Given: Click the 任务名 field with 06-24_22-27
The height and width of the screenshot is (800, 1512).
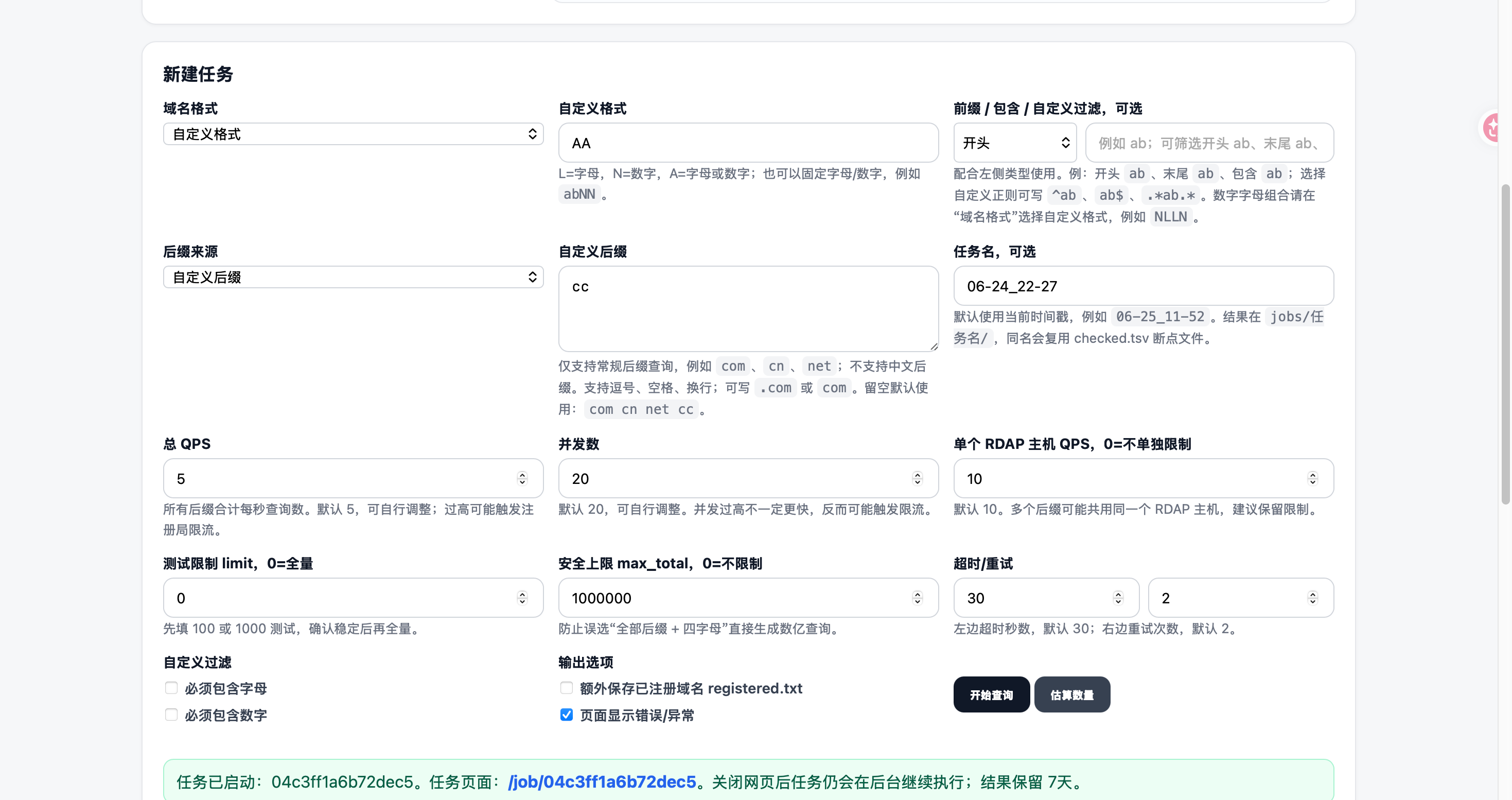Looking at the screenshot, I should [1143, 286].
